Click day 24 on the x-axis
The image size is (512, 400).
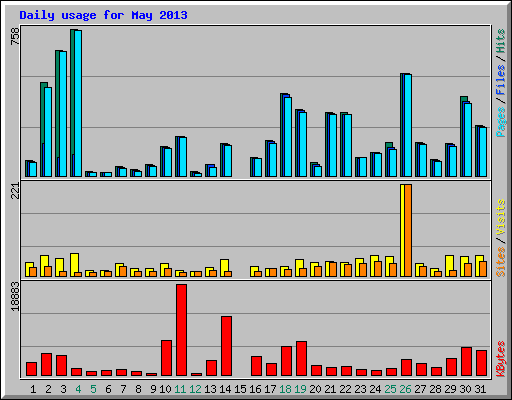(376, 389)
